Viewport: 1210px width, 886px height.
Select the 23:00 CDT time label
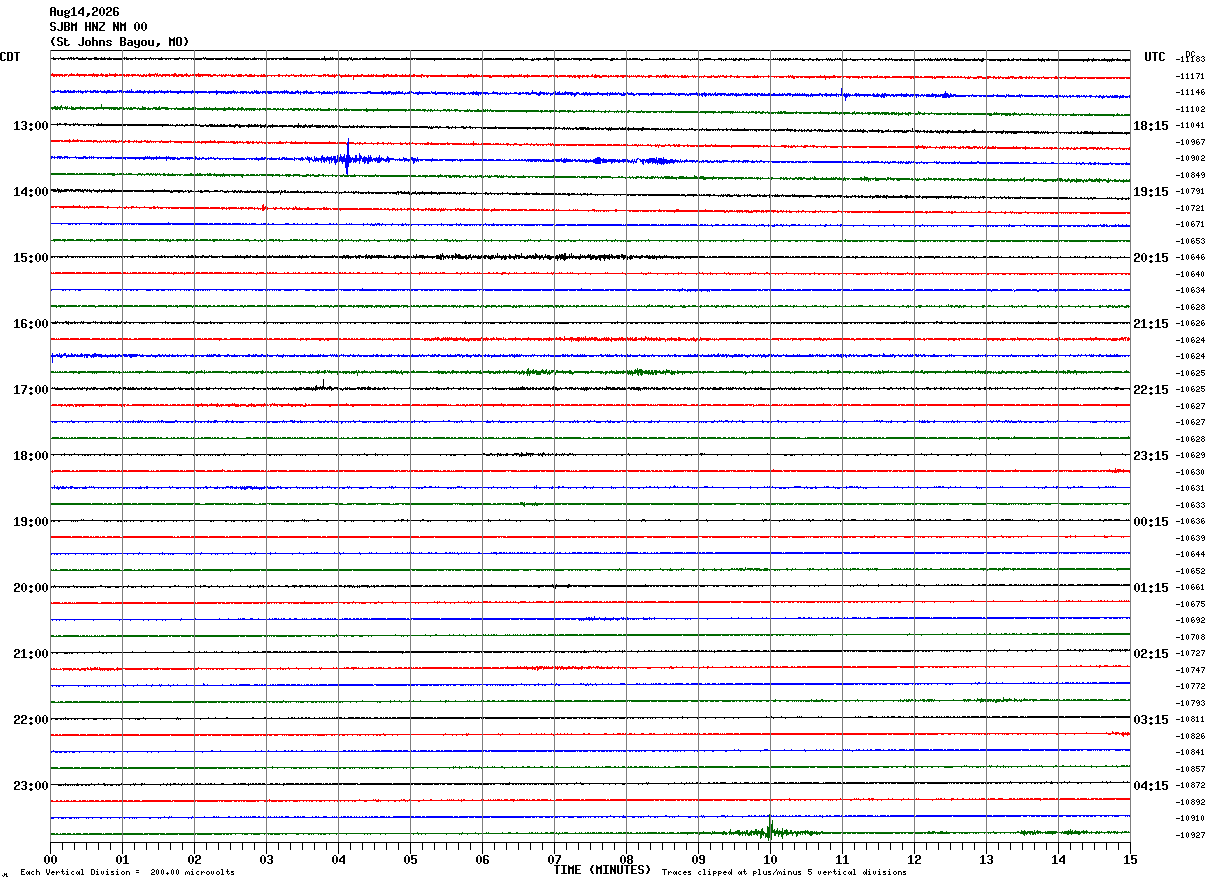point(31,785)
